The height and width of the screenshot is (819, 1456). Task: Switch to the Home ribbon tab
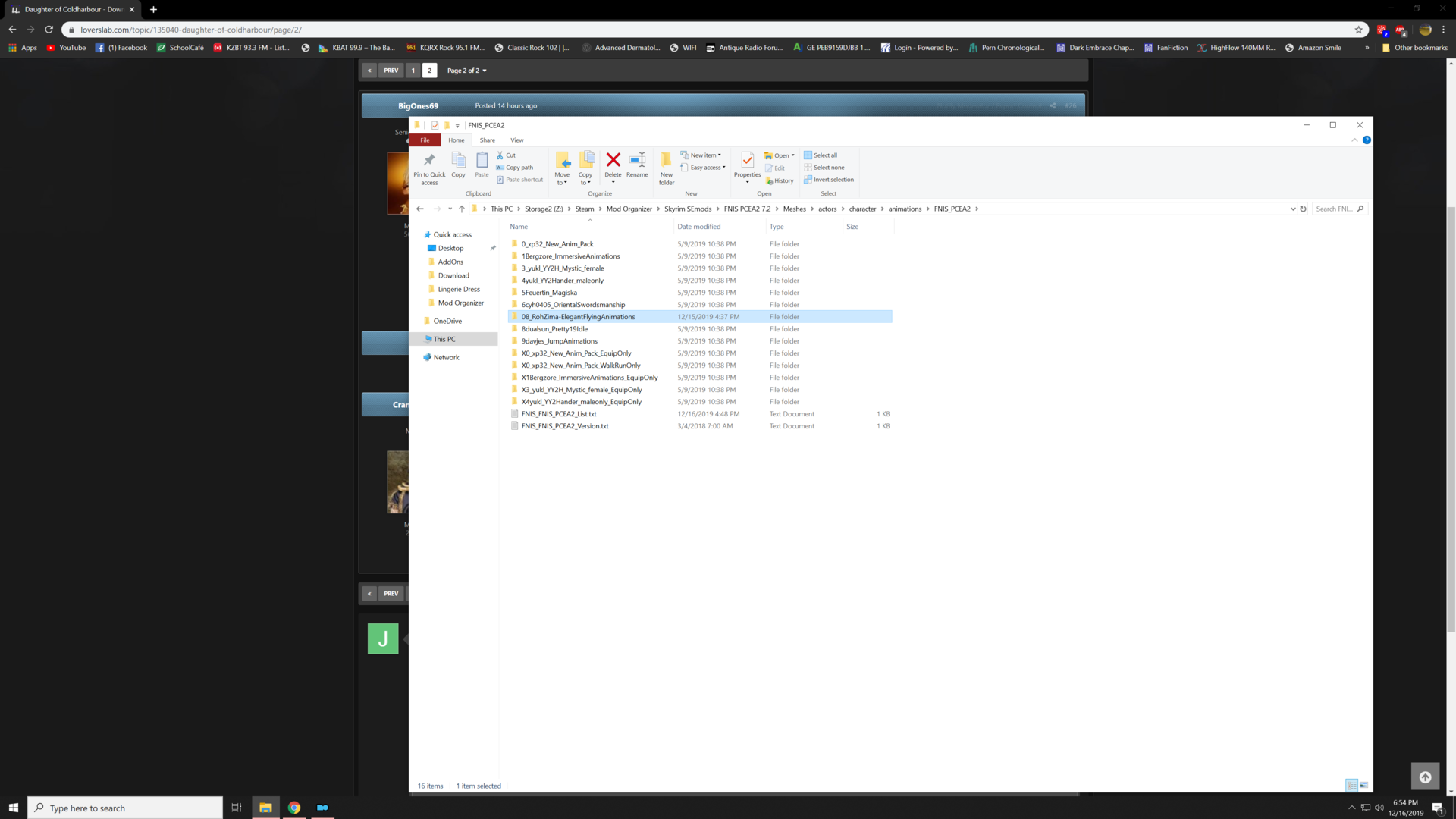point(457,140)
